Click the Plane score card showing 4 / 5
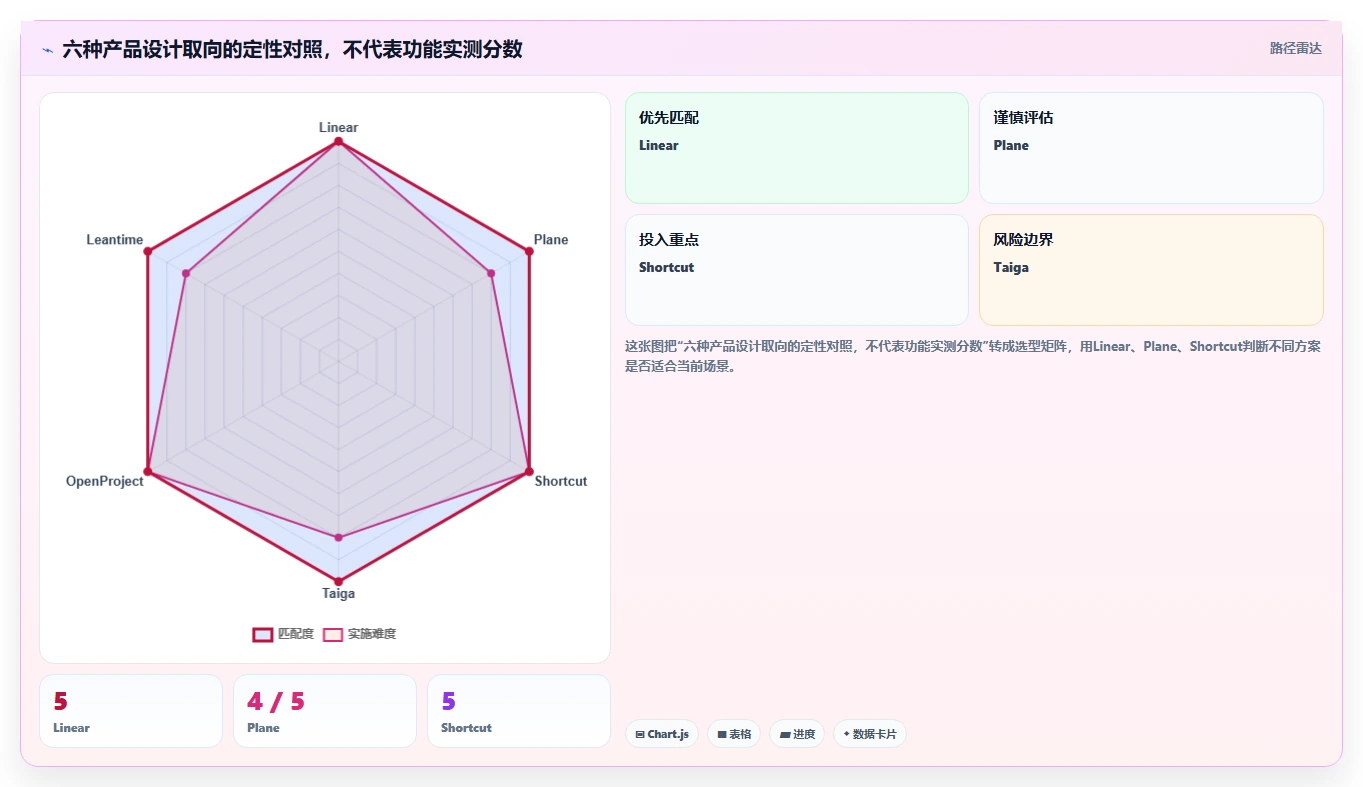Screen dimensions: 1363x787 point(325,711)
